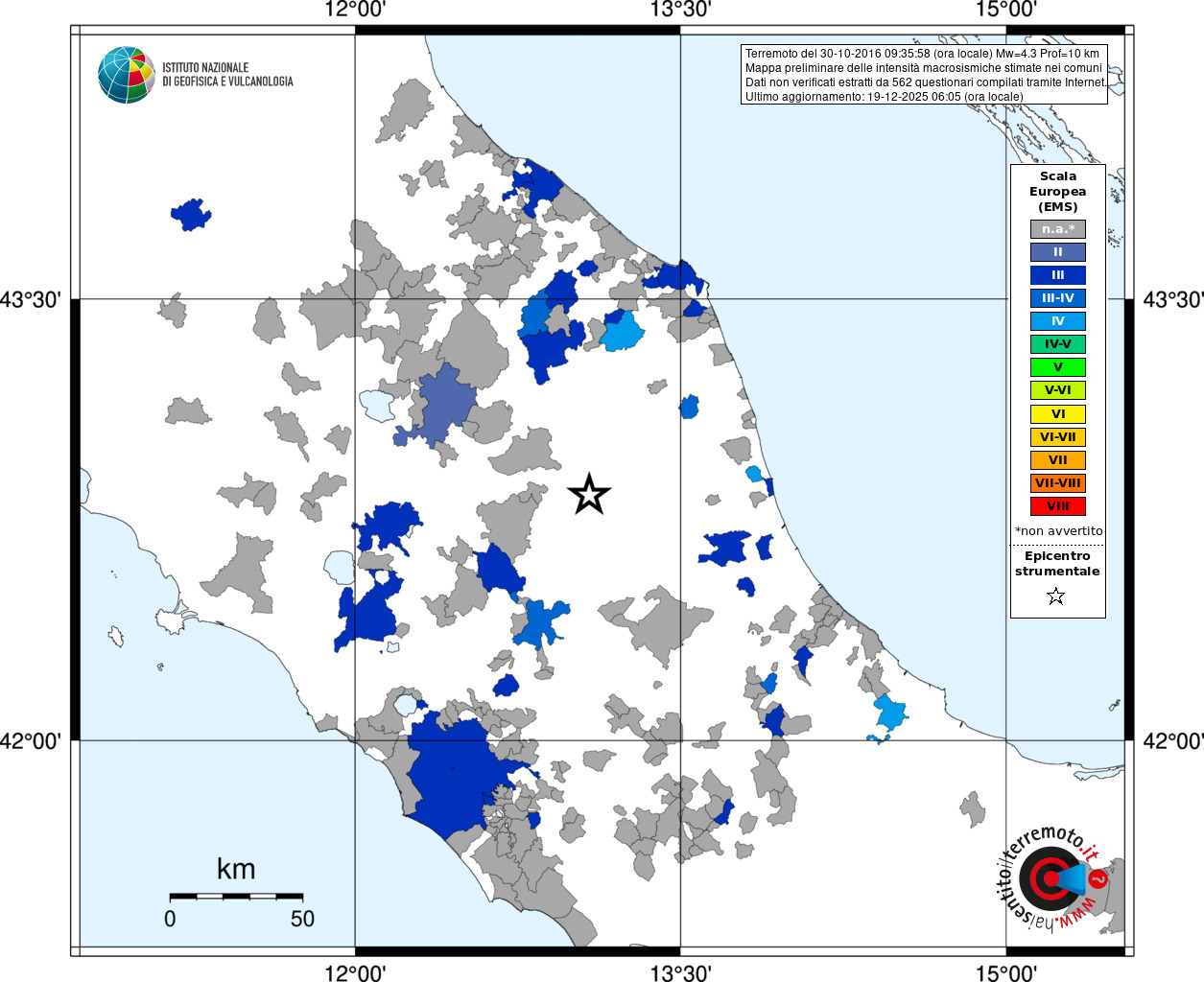Select the VI-VII intensity legend swatch

click(1058, 437)
